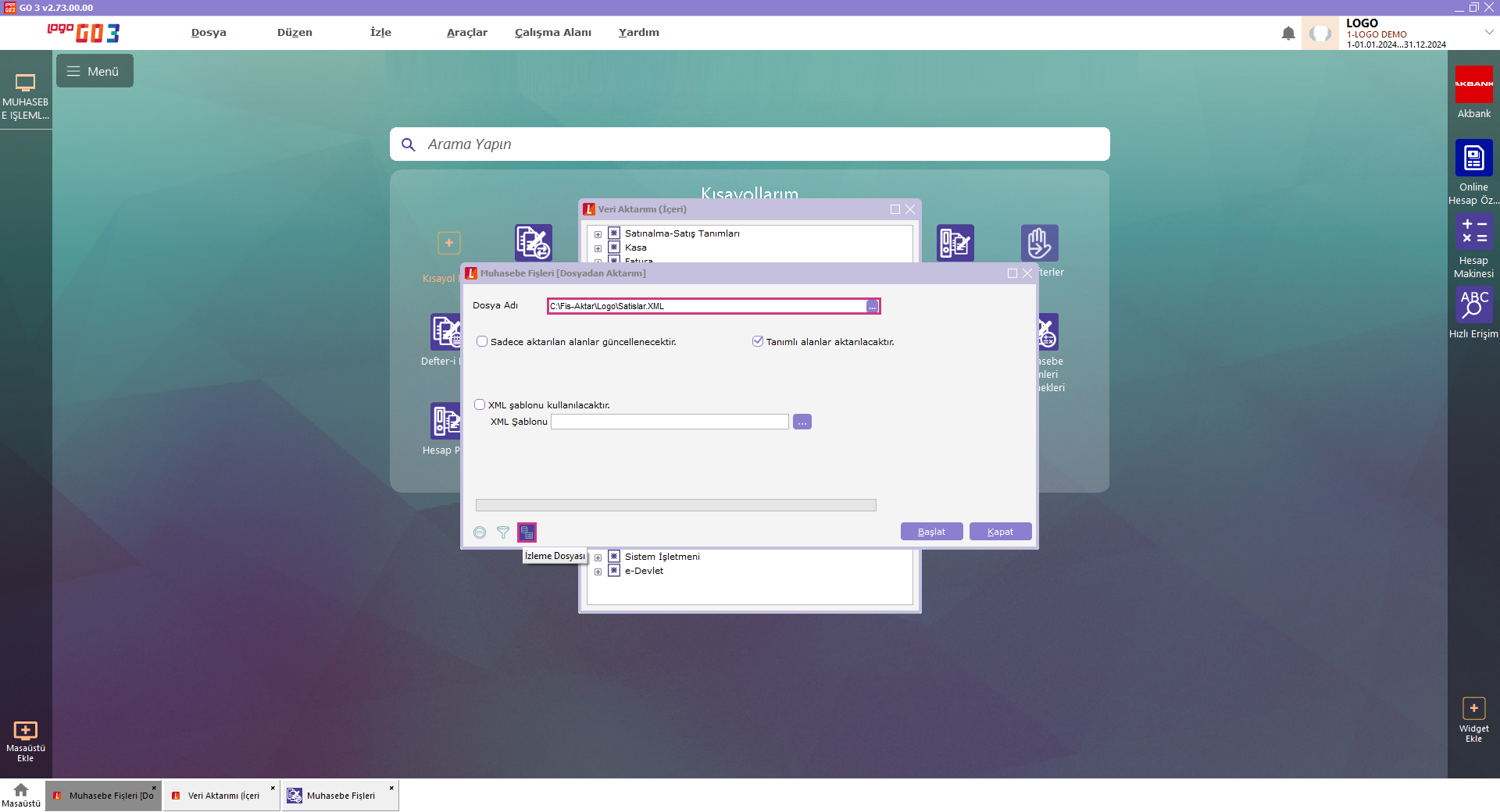Switch to Muhasebe Fişleri taskbar tab

[340, 796]
